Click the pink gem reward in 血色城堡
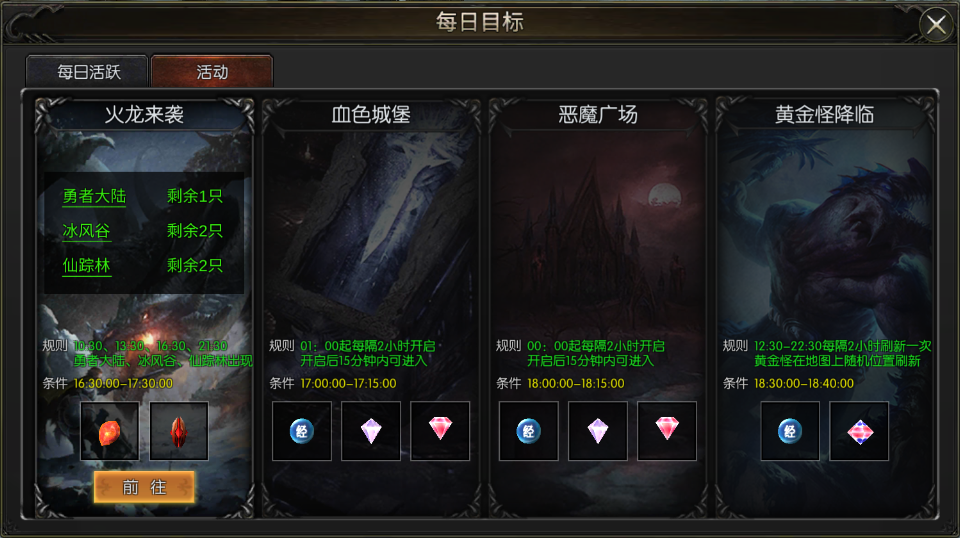Viewport: 960px width, 538px height. coord(440,431)
